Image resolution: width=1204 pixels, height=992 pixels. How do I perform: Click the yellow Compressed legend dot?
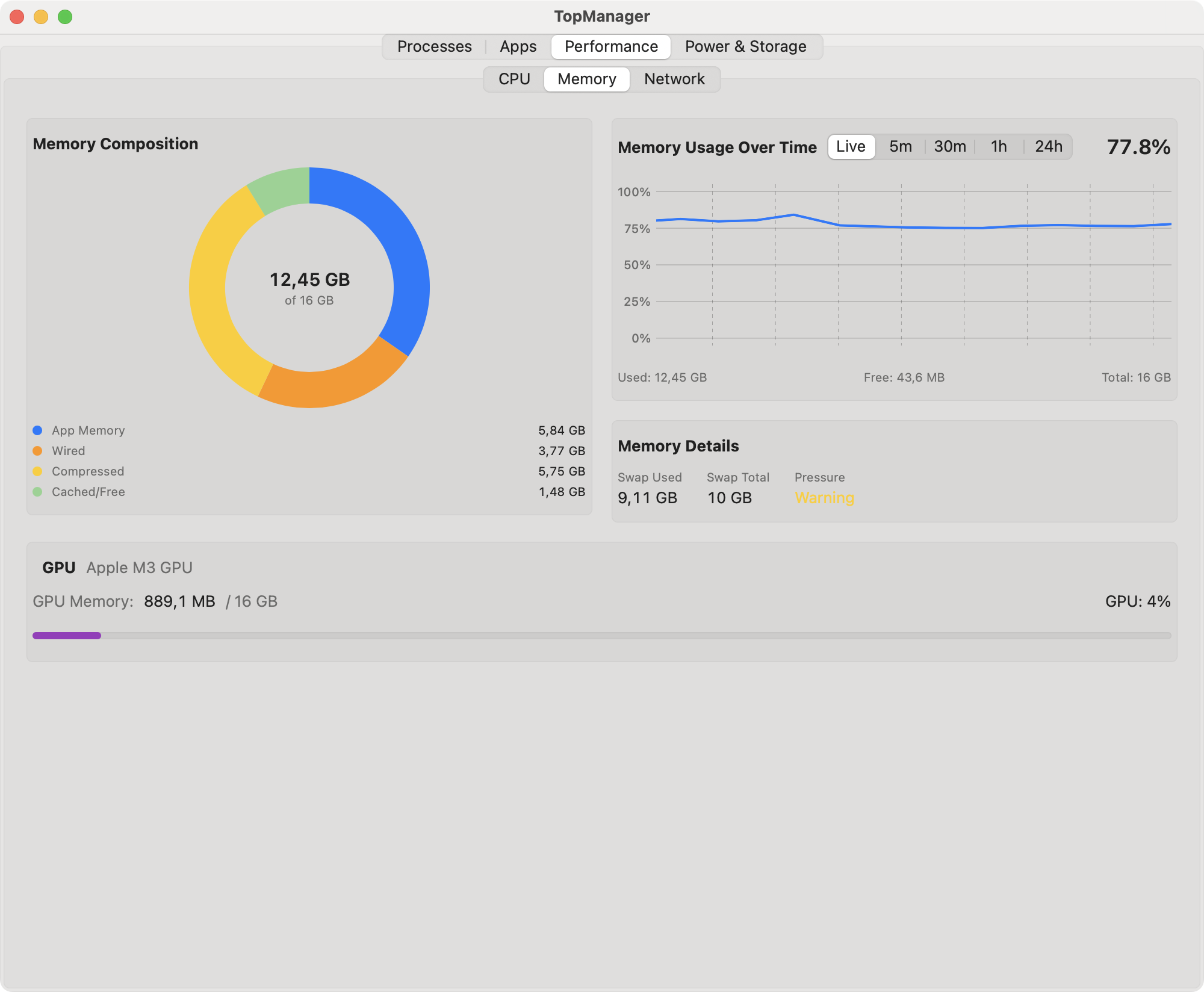(x=37, y=471)
